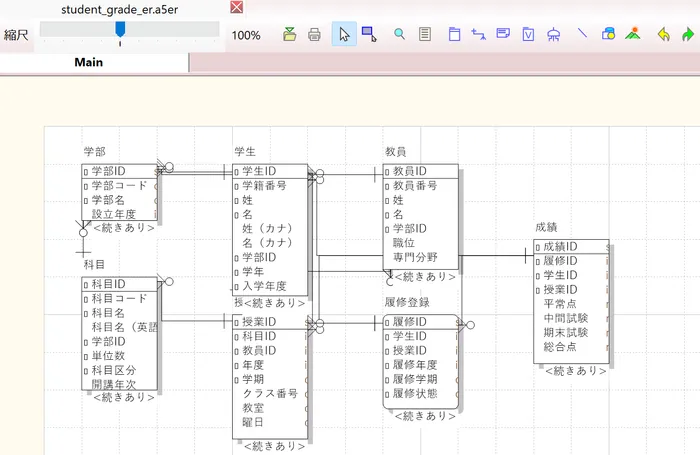Click the shape insertion tool
Screen dimensions: 700x455
tap(607, 34)
